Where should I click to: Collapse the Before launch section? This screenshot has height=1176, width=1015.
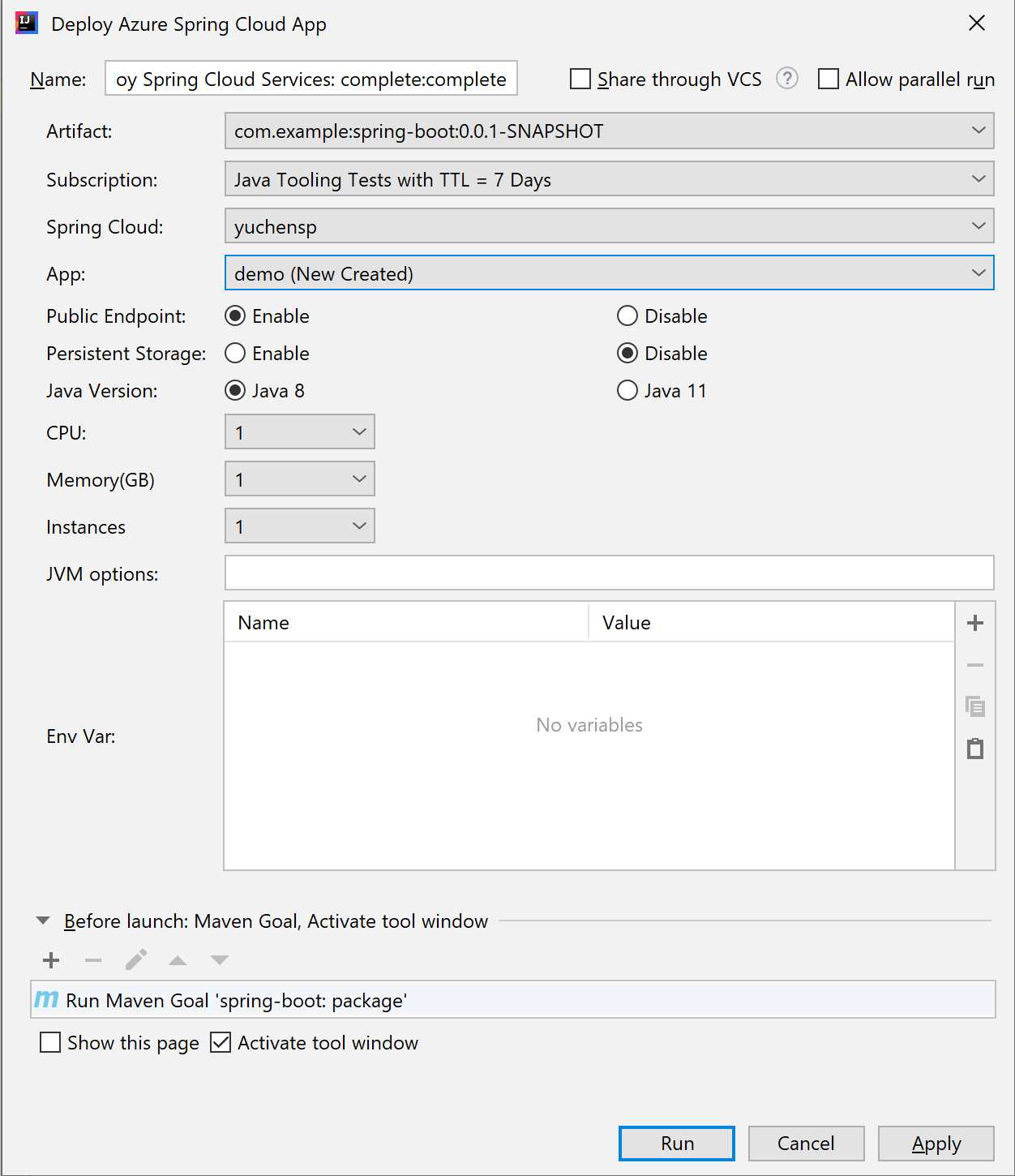tap(43, 921)
